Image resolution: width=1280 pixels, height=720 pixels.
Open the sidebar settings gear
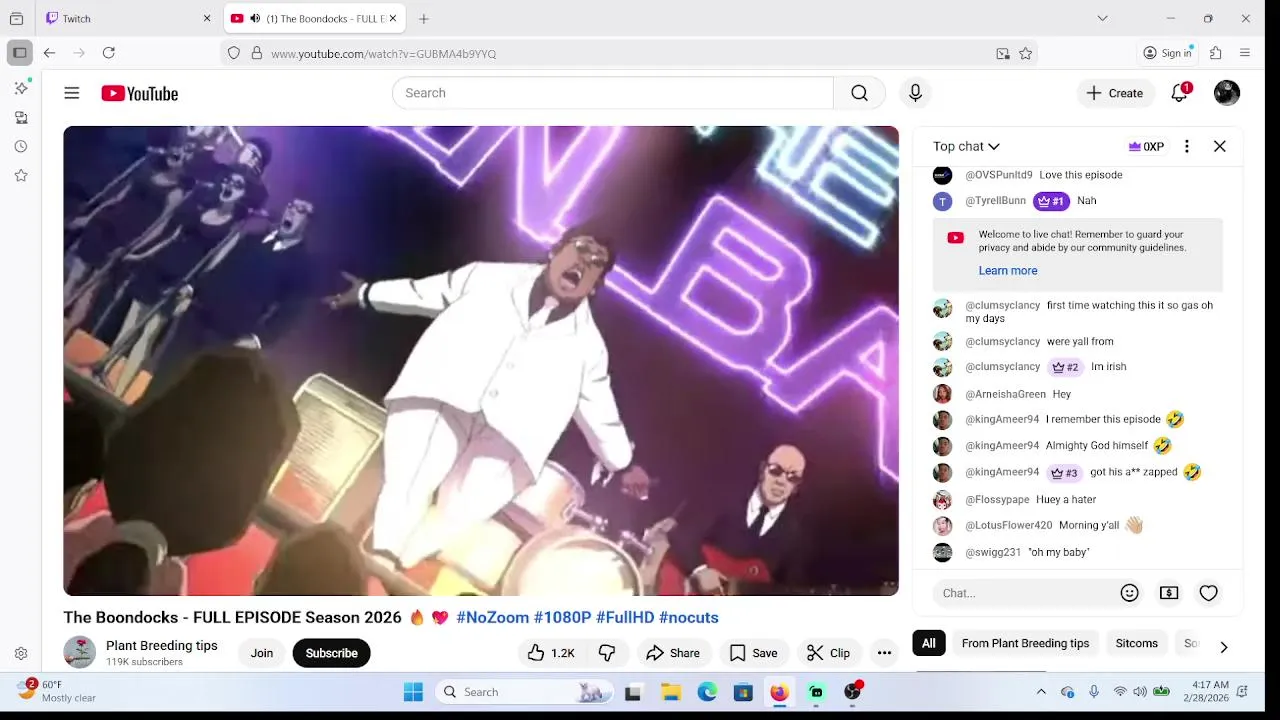(x=20, y=654)
